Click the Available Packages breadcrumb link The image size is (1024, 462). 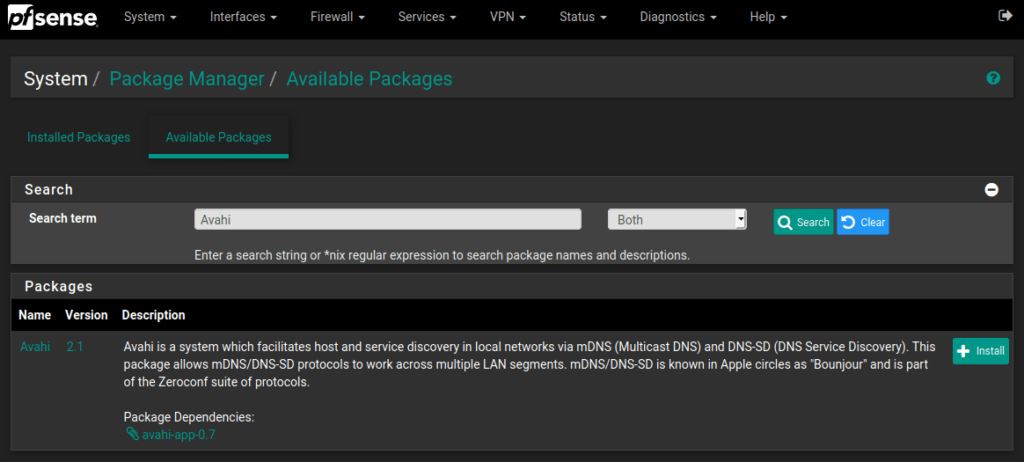pos(370,79)
